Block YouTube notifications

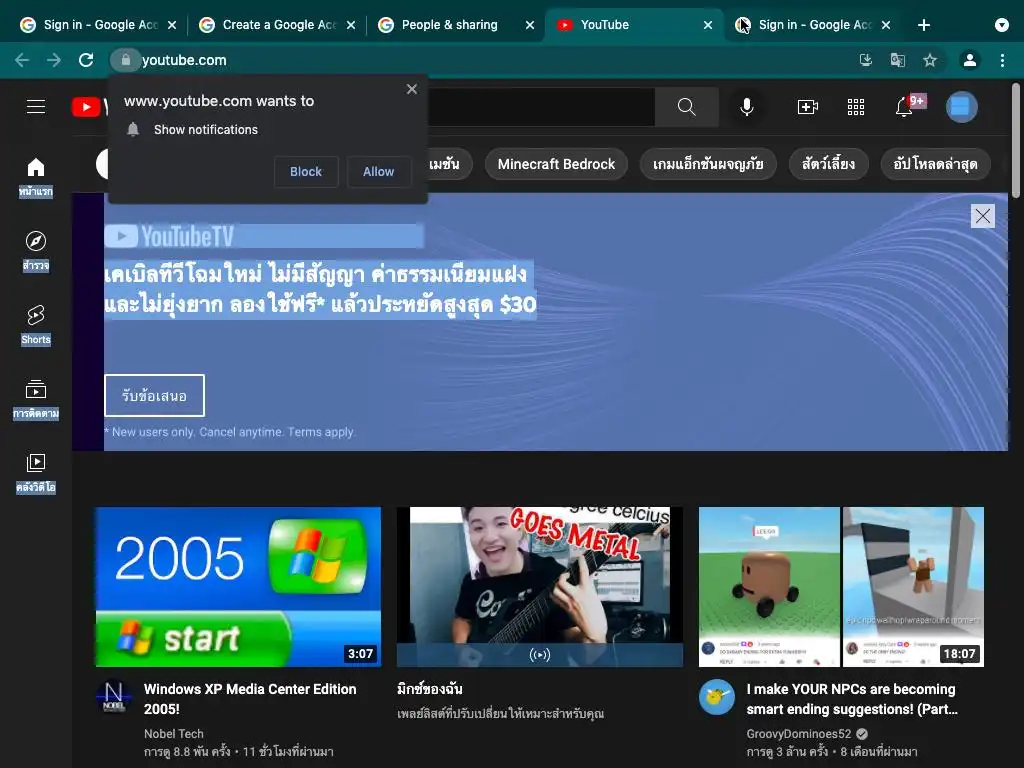(306, 172)
